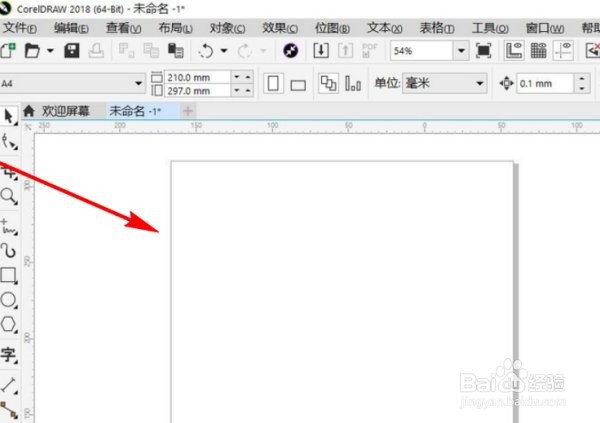
Task: Click the Import icon
Action: pyautogui.click(x=321, y=50)
